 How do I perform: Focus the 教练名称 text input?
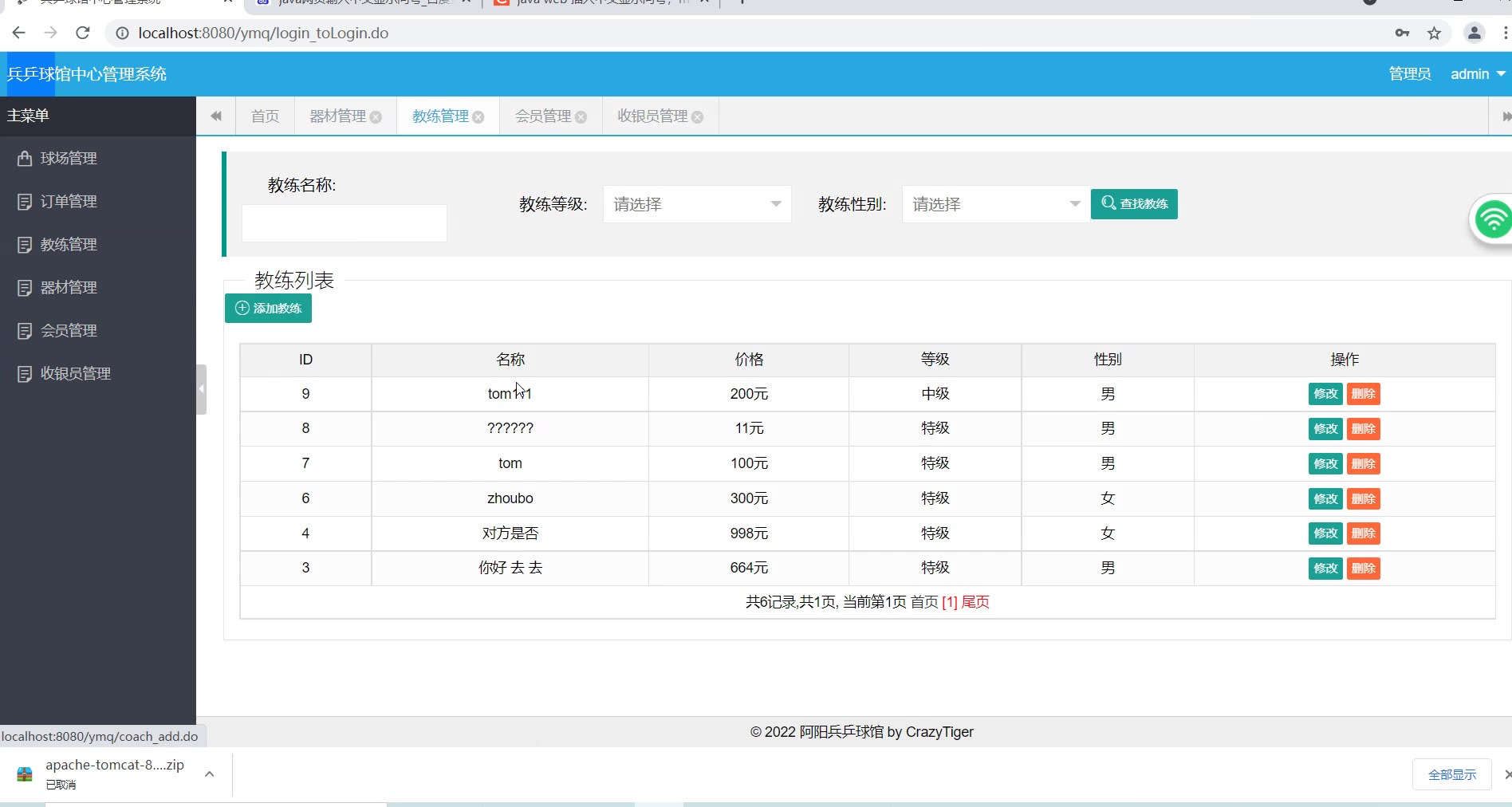tap(345, 223)
